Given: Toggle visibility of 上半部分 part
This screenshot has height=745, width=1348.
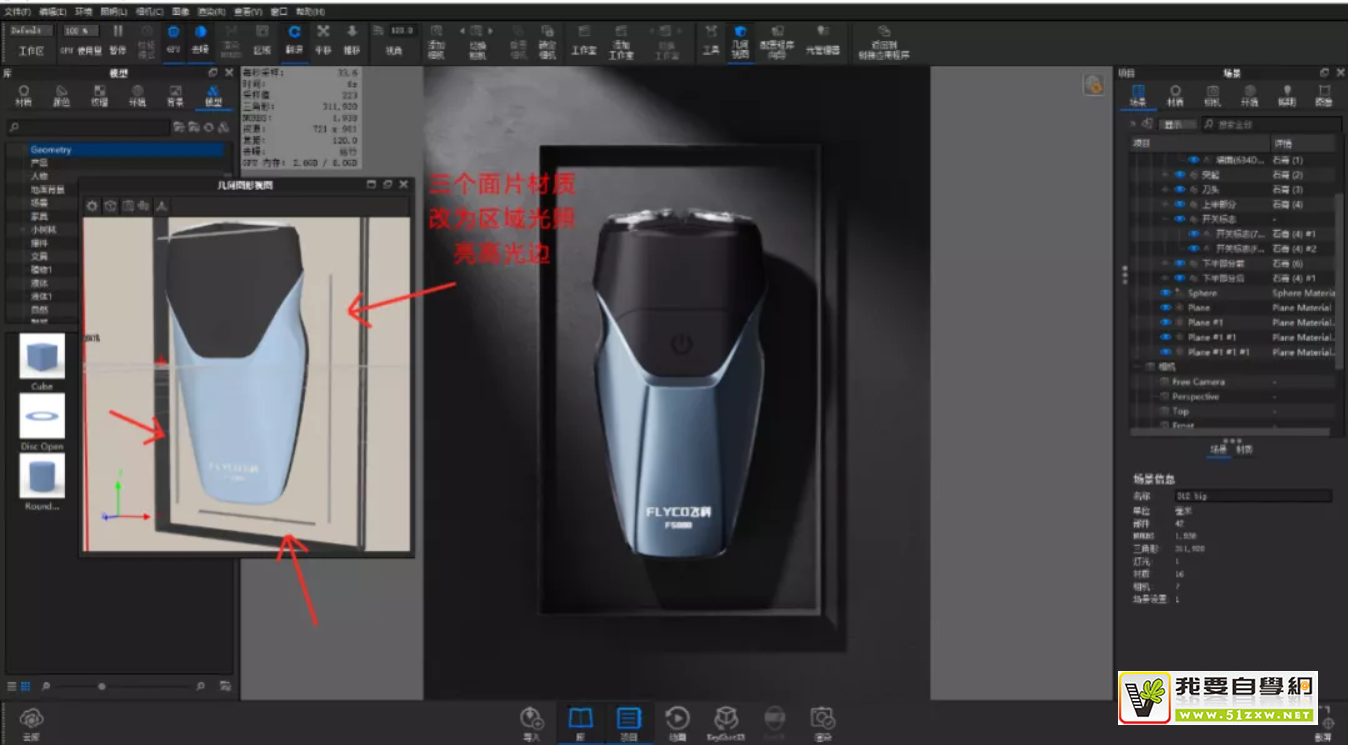Looking at the screenshot, I should coord(1179,204).
